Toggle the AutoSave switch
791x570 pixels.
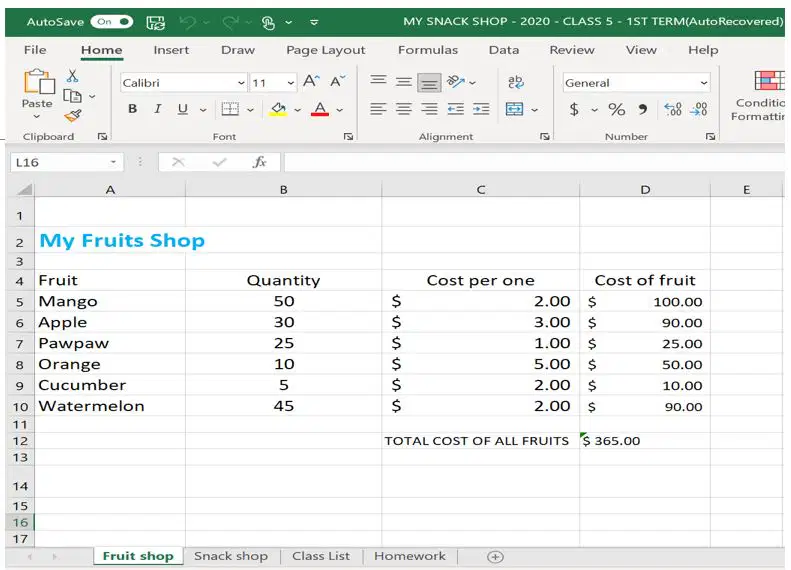(111, 22)
